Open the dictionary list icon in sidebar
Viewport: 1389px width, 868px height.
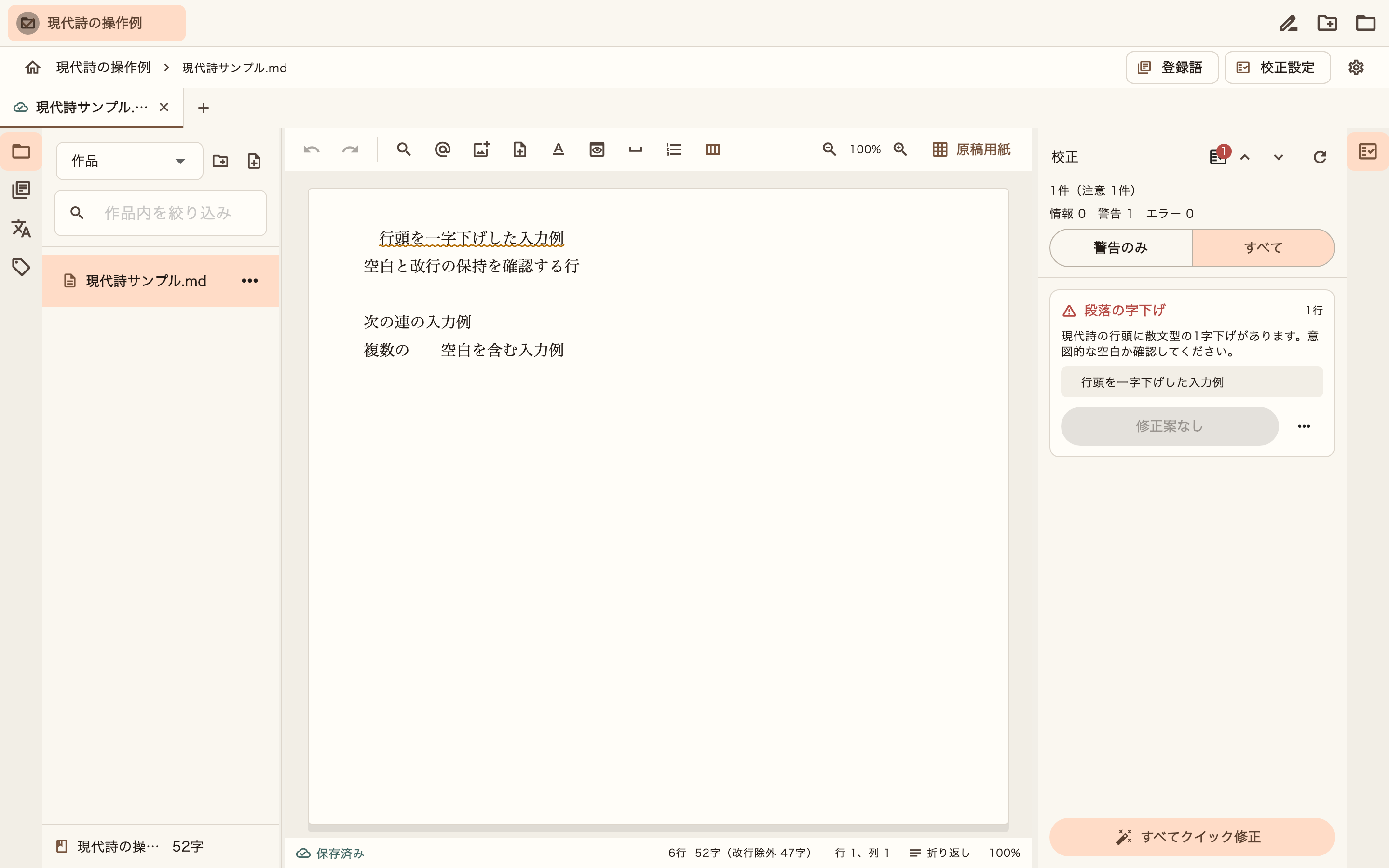coord(21,190)
